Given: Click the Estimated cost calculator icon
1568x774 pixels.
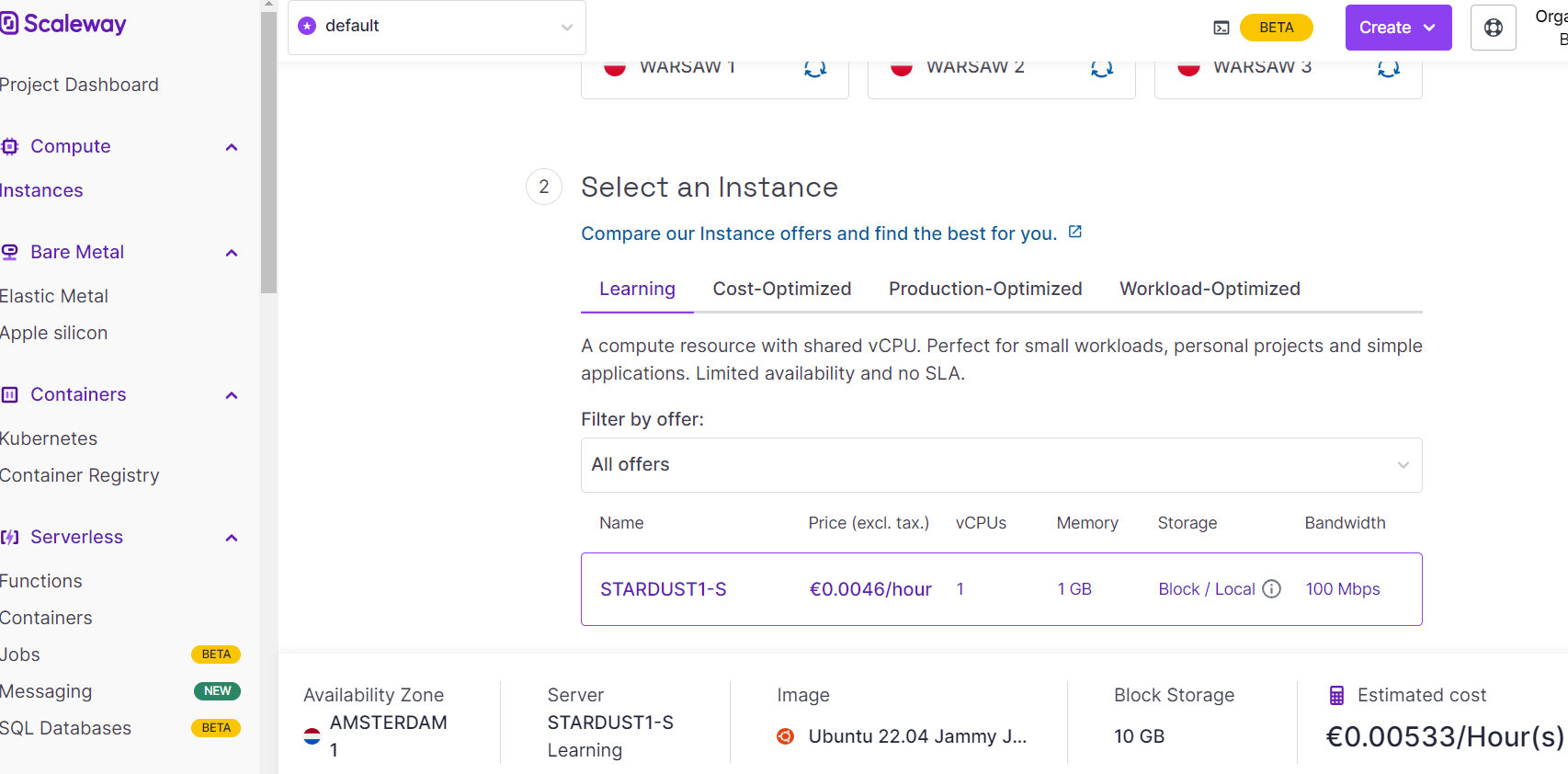Looking at the screenshot, I should click(1336, 695).
